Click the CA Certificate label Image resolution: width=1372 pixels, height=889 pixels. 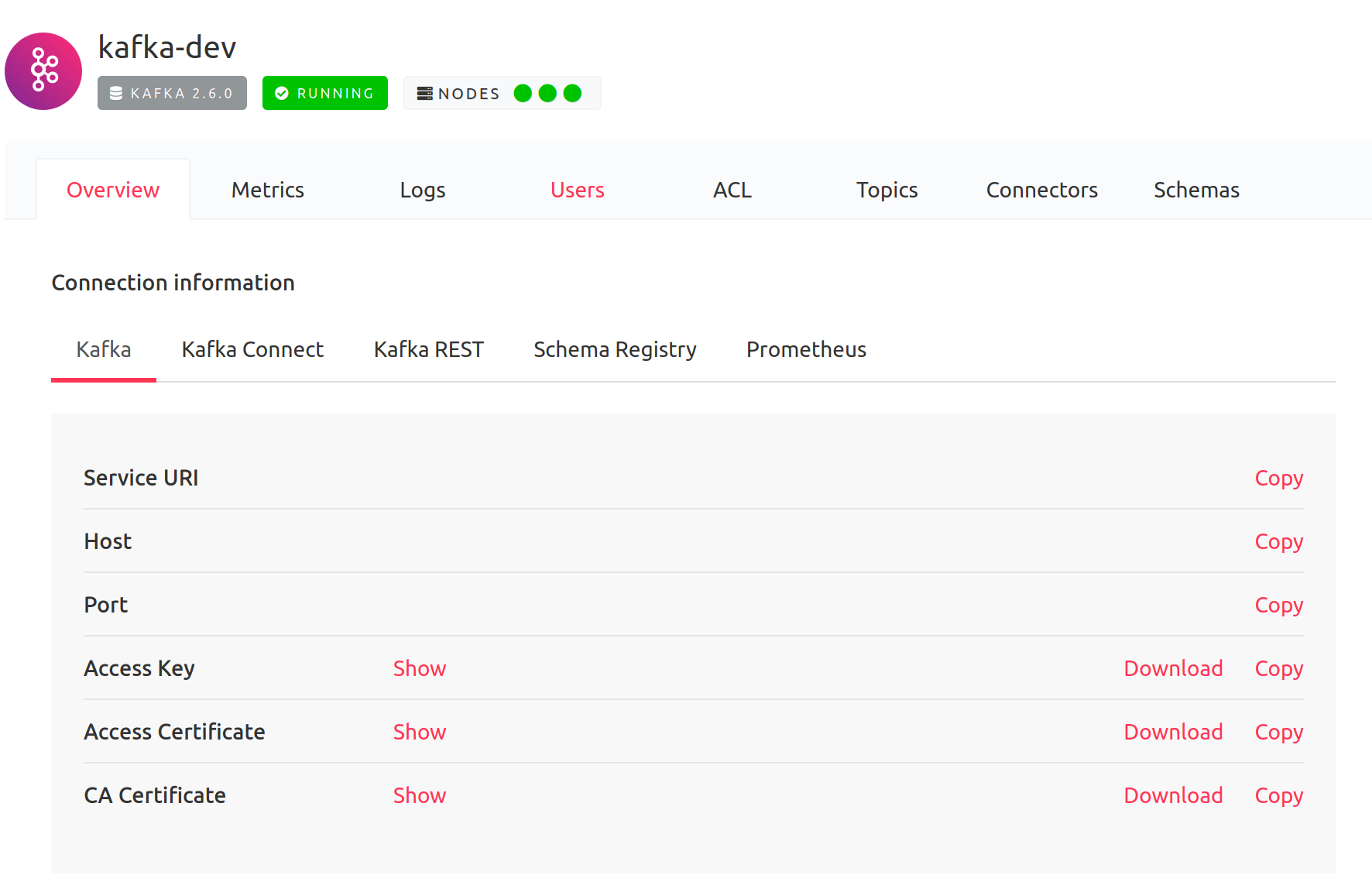[155, 795]
